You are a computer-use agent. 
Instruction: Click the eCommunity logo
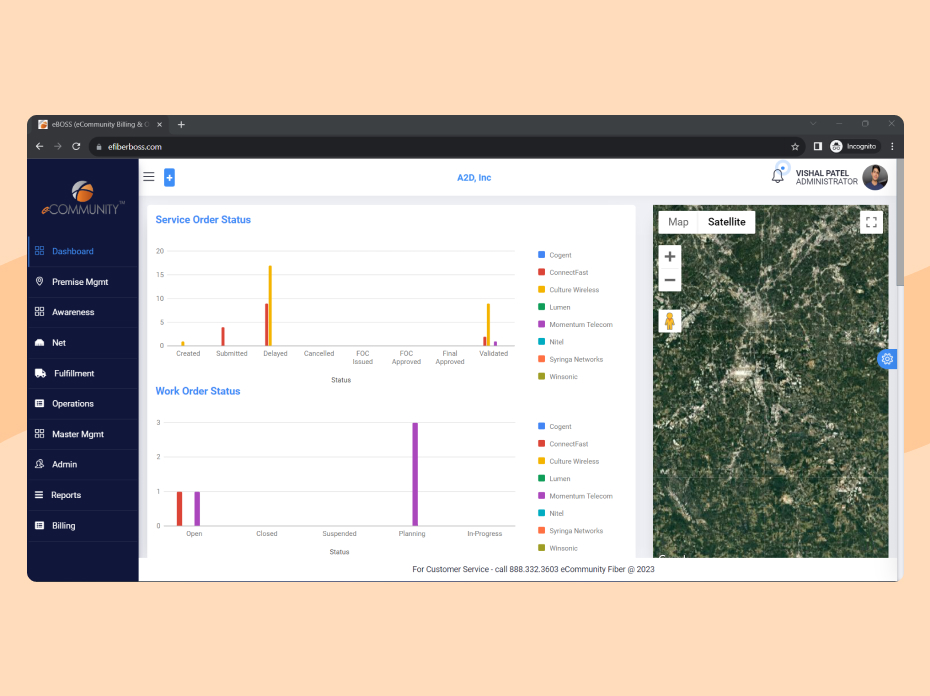point(83,198)
